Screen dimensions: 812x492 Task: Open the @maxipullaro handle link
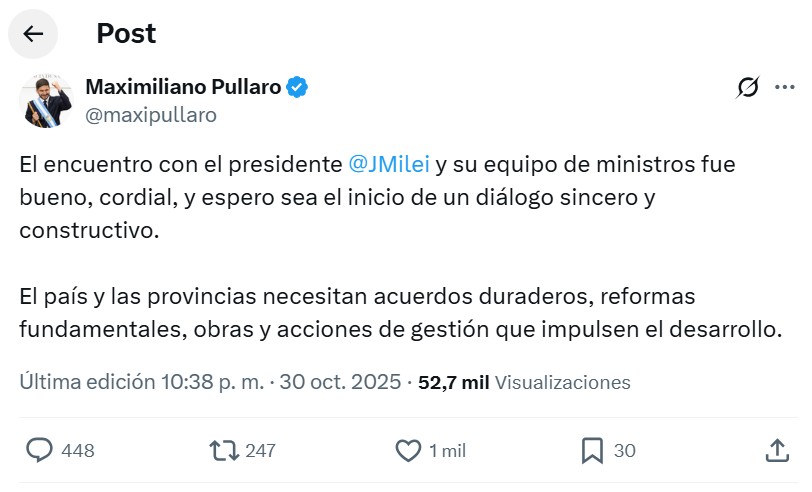pyautogui.click(x=151, y=115)
